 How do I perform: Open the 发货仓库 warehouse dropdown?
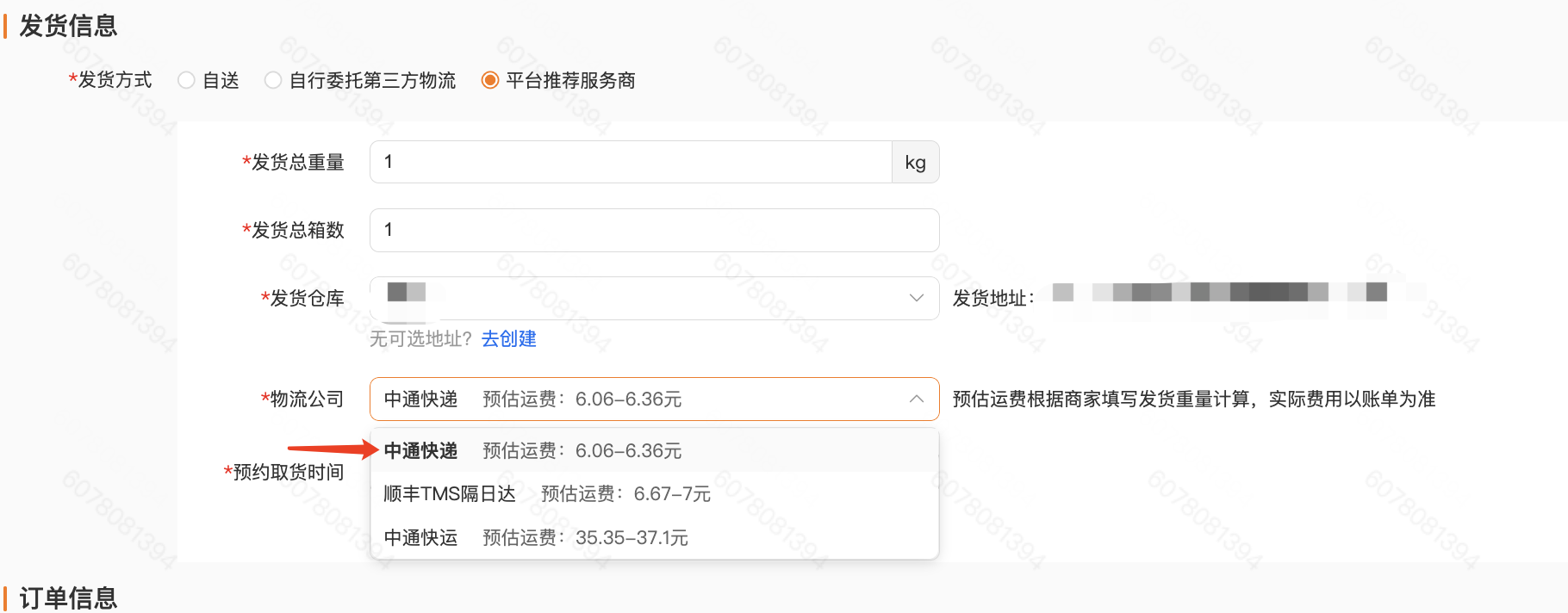pyautogui.click(x=655, y=298)
